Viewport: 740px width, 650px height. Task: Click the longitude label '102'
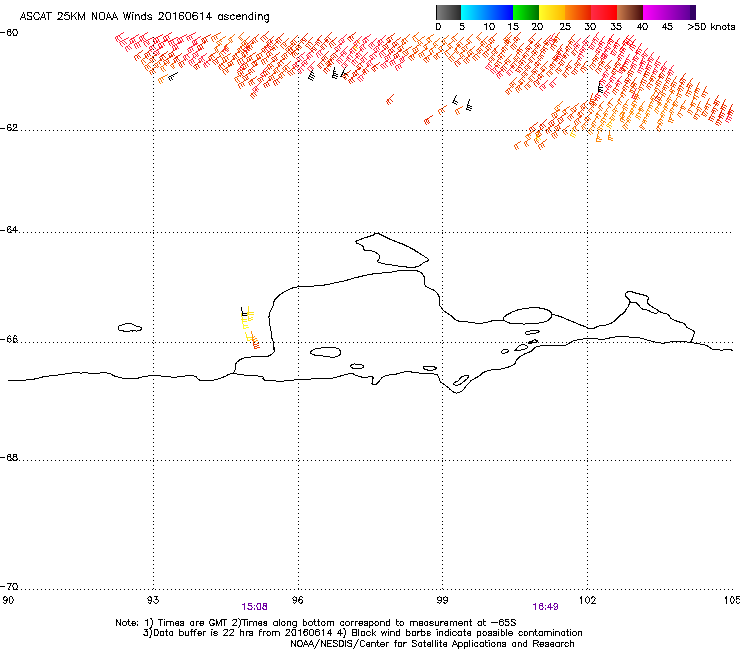(587, 600)
